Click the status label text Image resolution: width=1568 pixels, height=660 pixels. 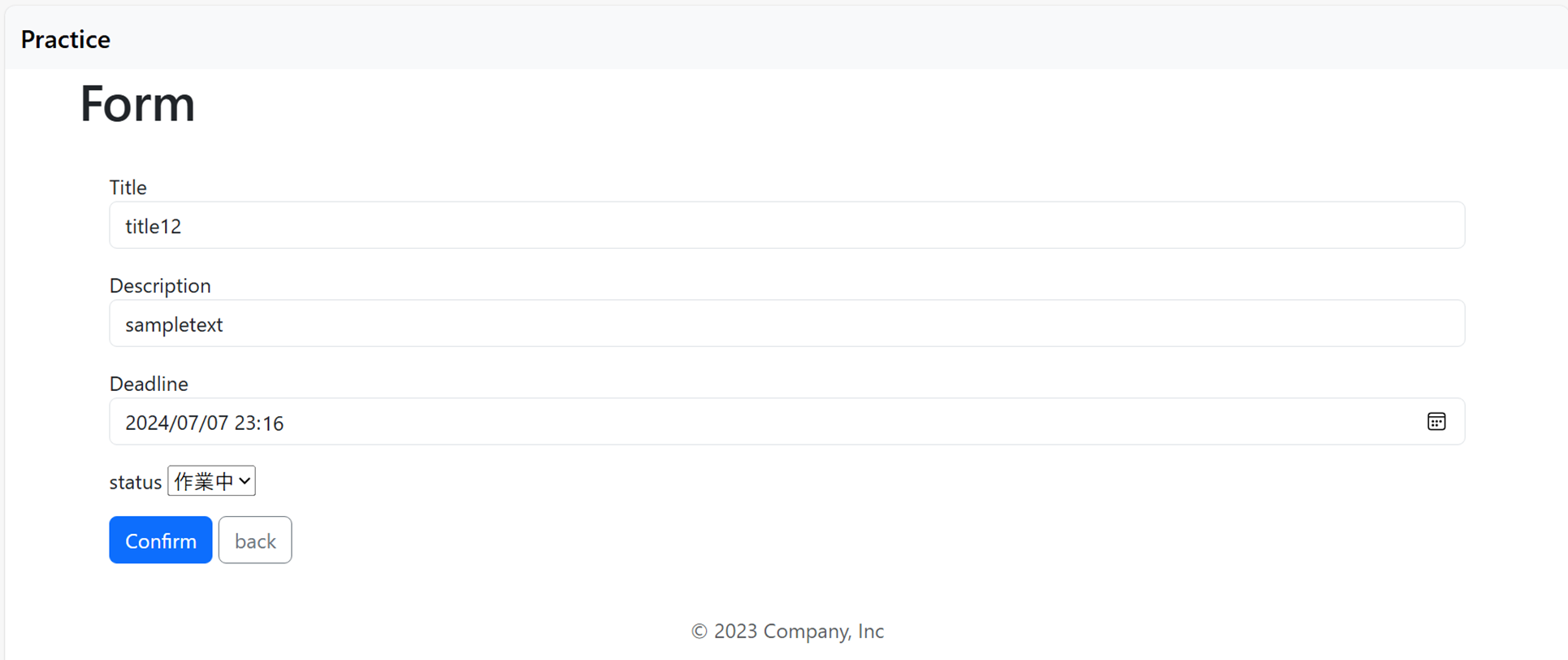pos(135,483)
